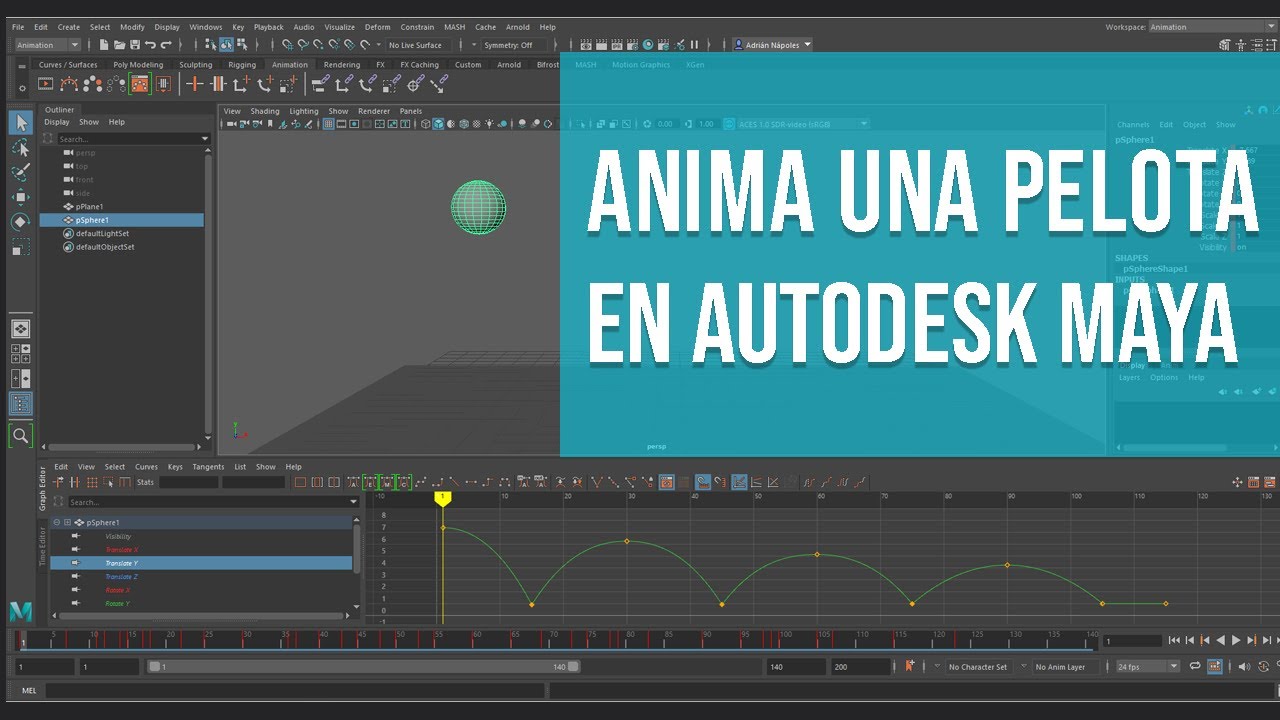Image resolution: width=1280 pixels, height=720 pixels.
Task: Click the Undo arrow icon
Action: point(150,45)
